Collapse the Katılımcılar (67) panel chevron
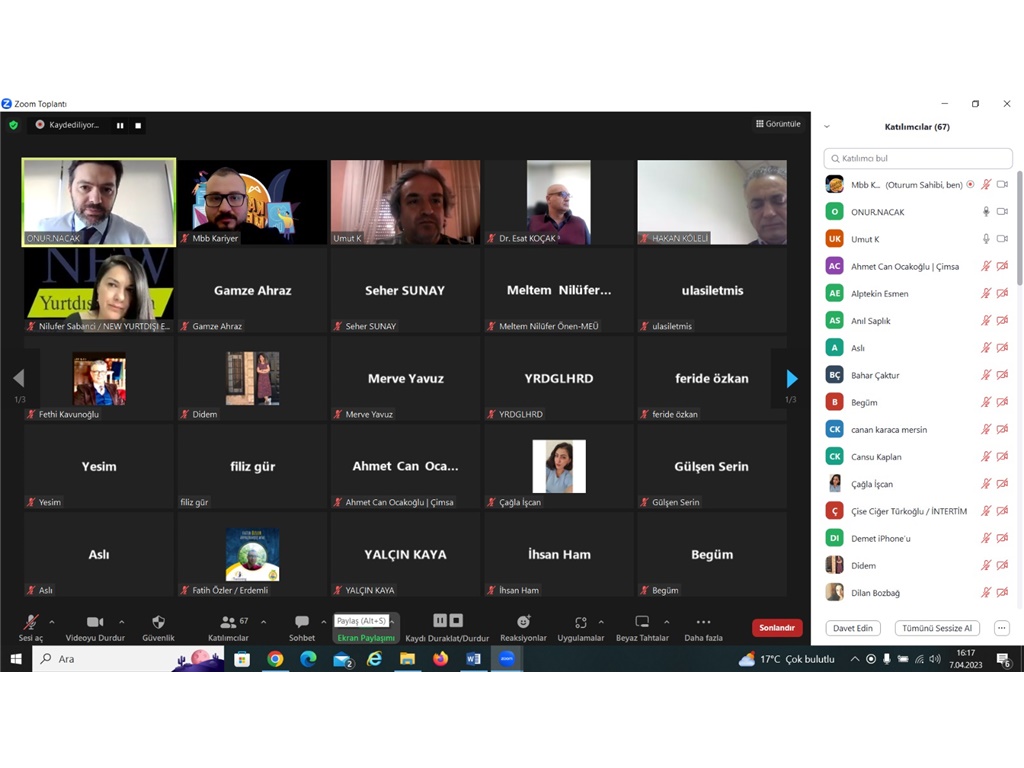Screen dimensions: 1024x768 tap(827, 127)
